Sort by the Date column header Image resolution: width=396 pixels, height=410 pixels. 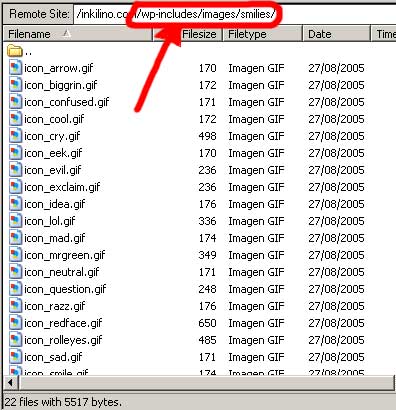[337, 34]
